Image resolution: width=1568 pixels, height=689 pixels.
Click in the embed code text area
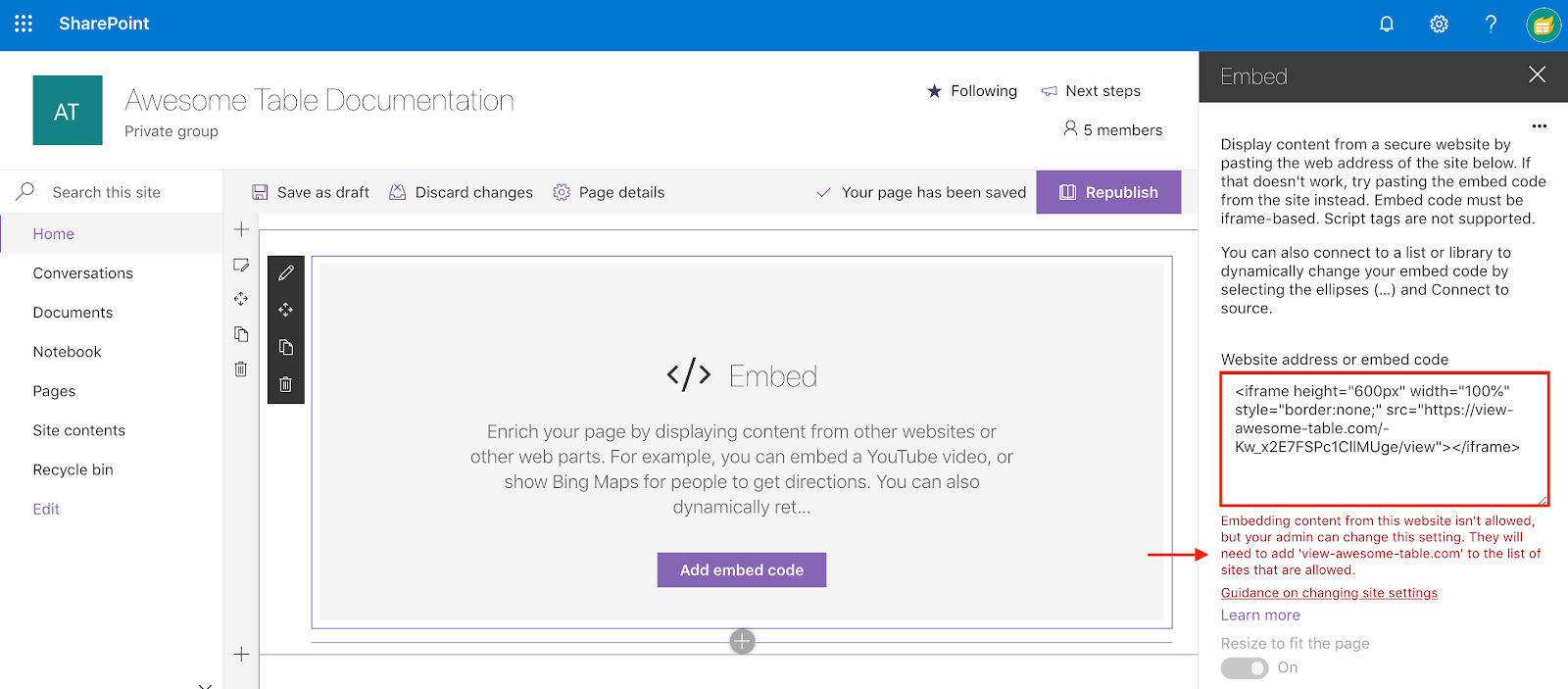1384,438
